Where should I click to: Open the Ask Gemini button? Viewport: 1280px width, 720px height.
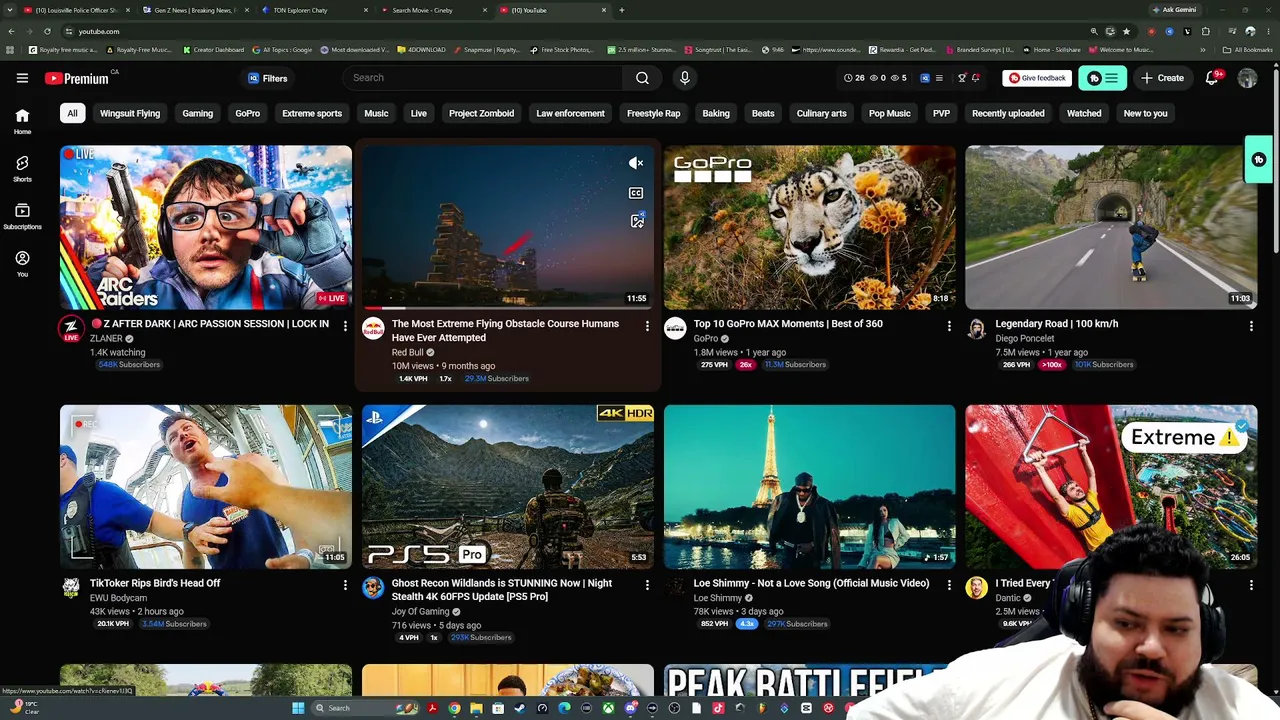coord(1174,10)
